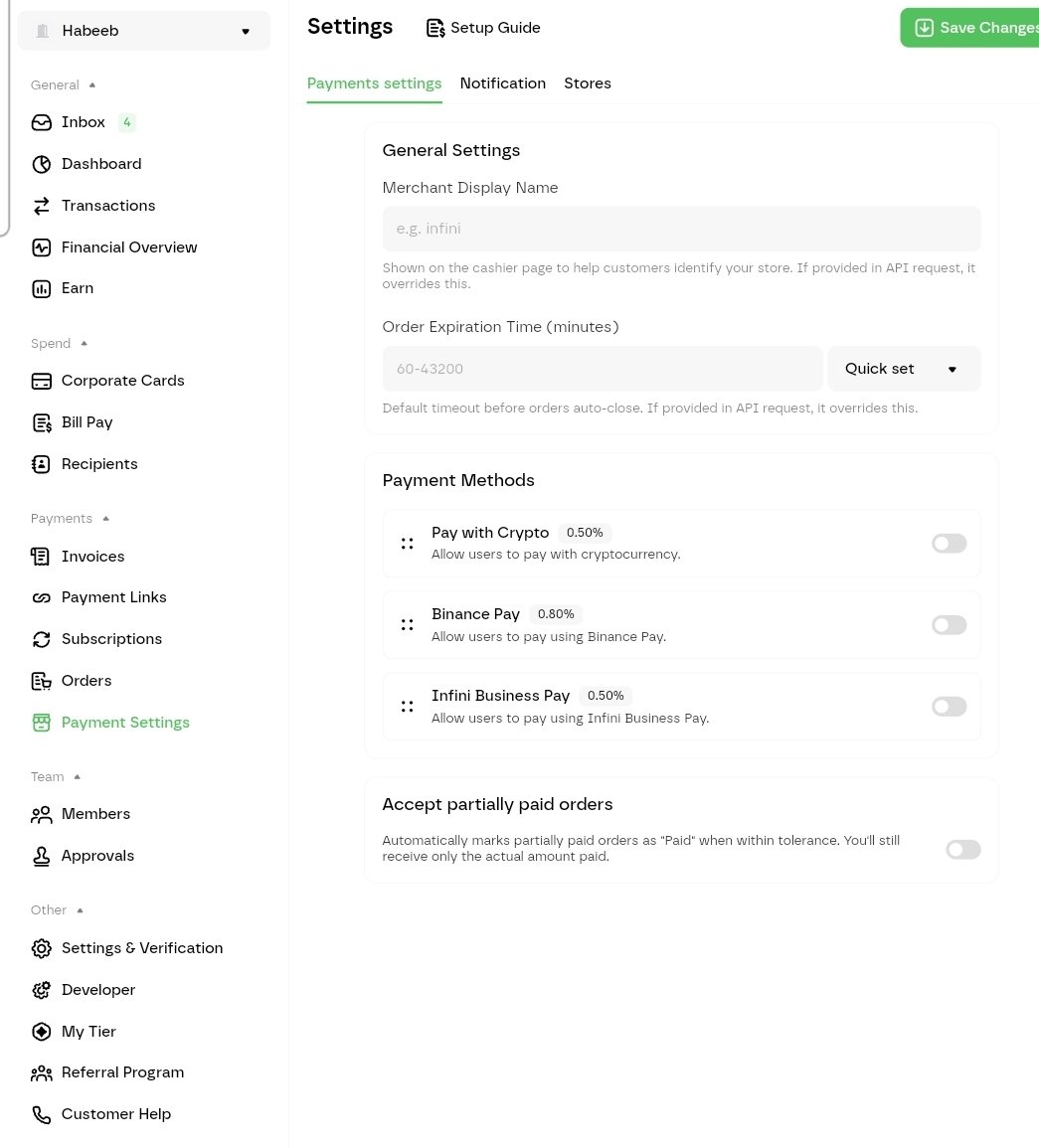Click the Approvals stamp icon
Viewport: 1039px width, 1148px height.
42,856
